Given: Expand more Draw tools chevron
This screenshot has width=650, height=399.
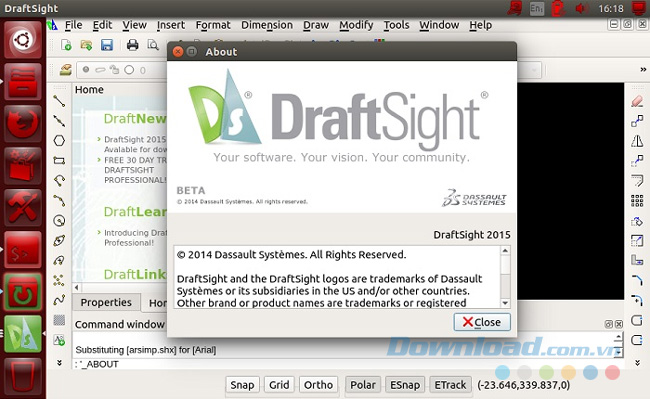Looking at the screenshot, I should coord(59,363).
